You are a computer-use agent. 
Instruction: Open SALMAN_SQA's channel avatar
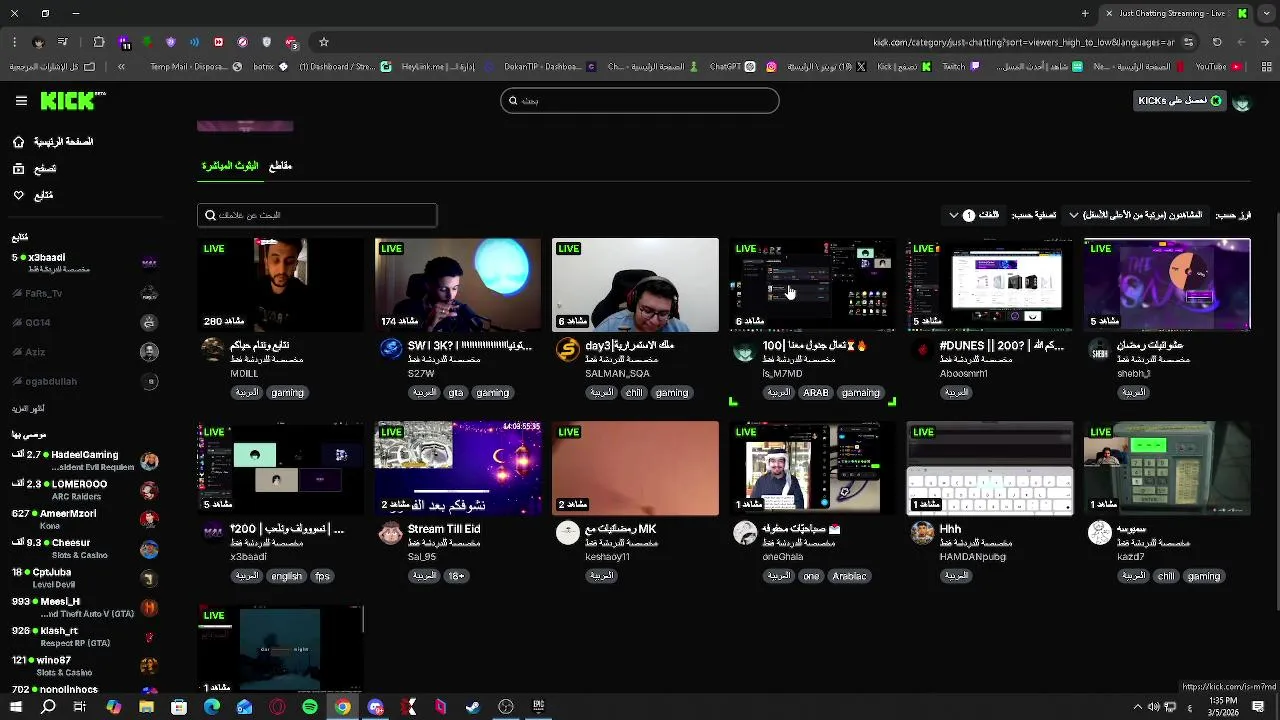[x=567, y=348]
